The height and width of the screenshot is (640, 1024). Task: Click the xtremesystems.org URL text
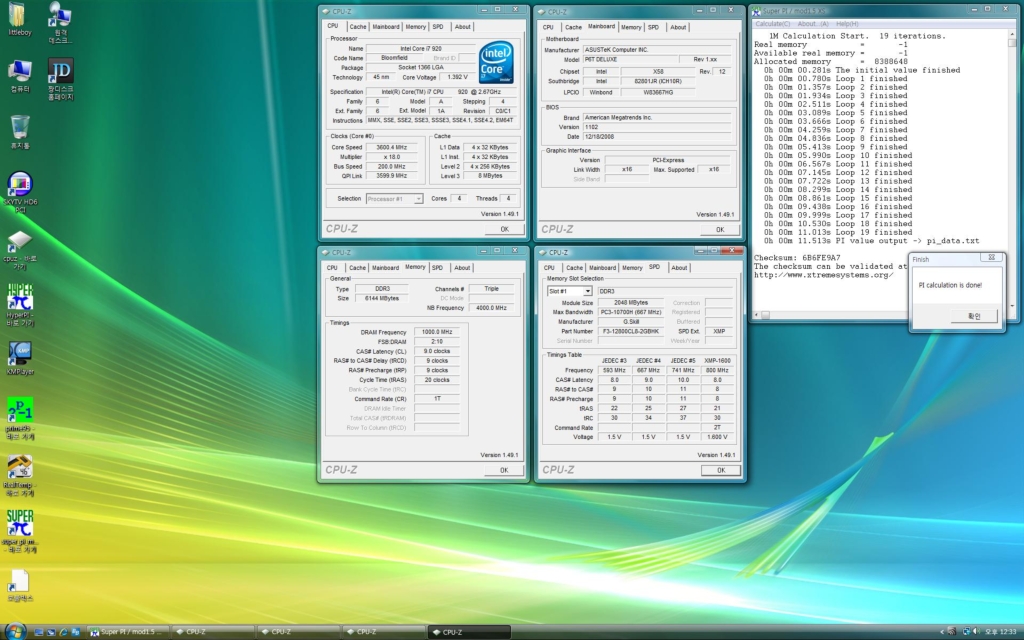[x=824, y=275]
